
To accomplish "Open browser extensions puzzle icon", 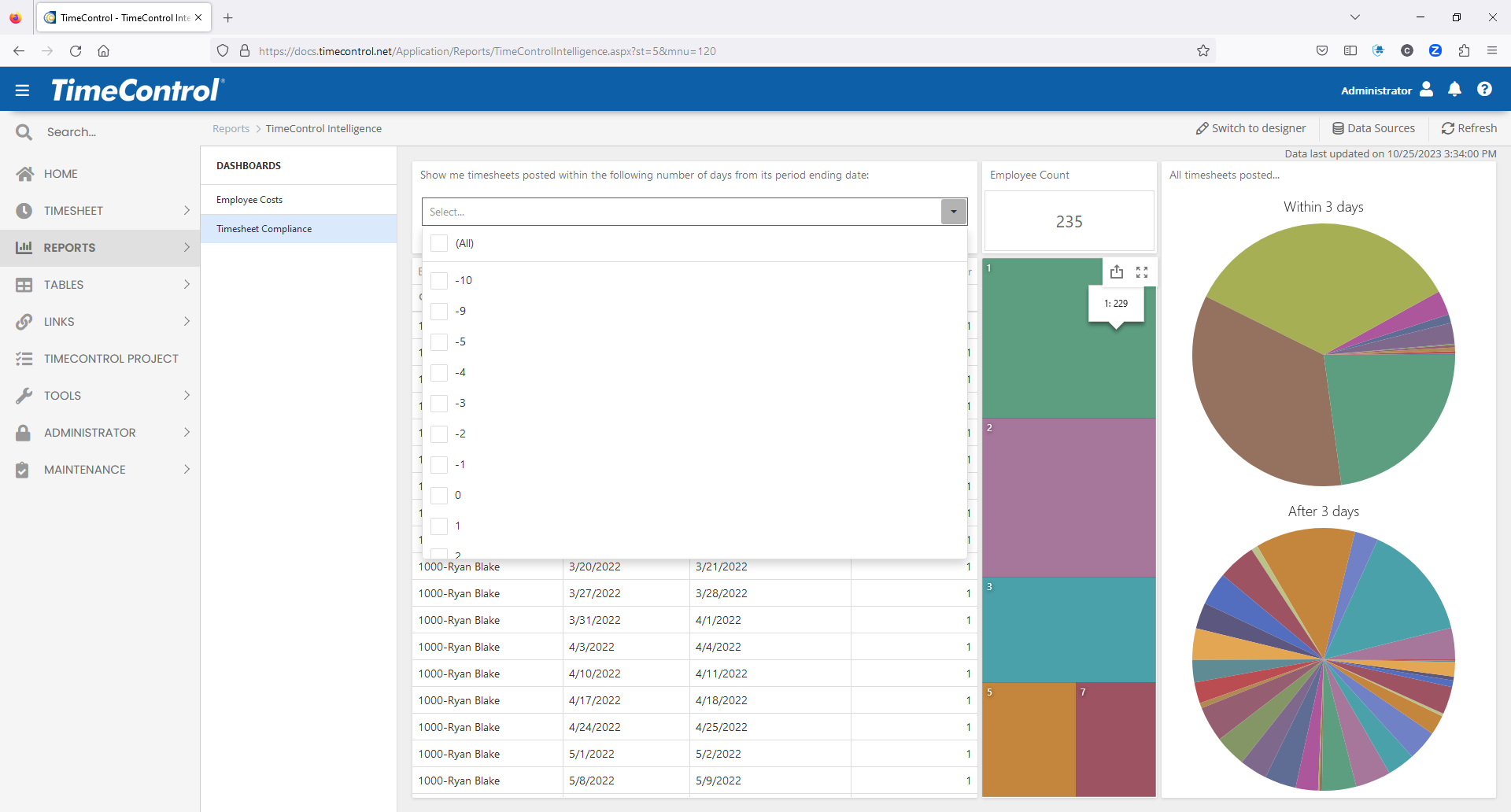I will coord(1464,50).
